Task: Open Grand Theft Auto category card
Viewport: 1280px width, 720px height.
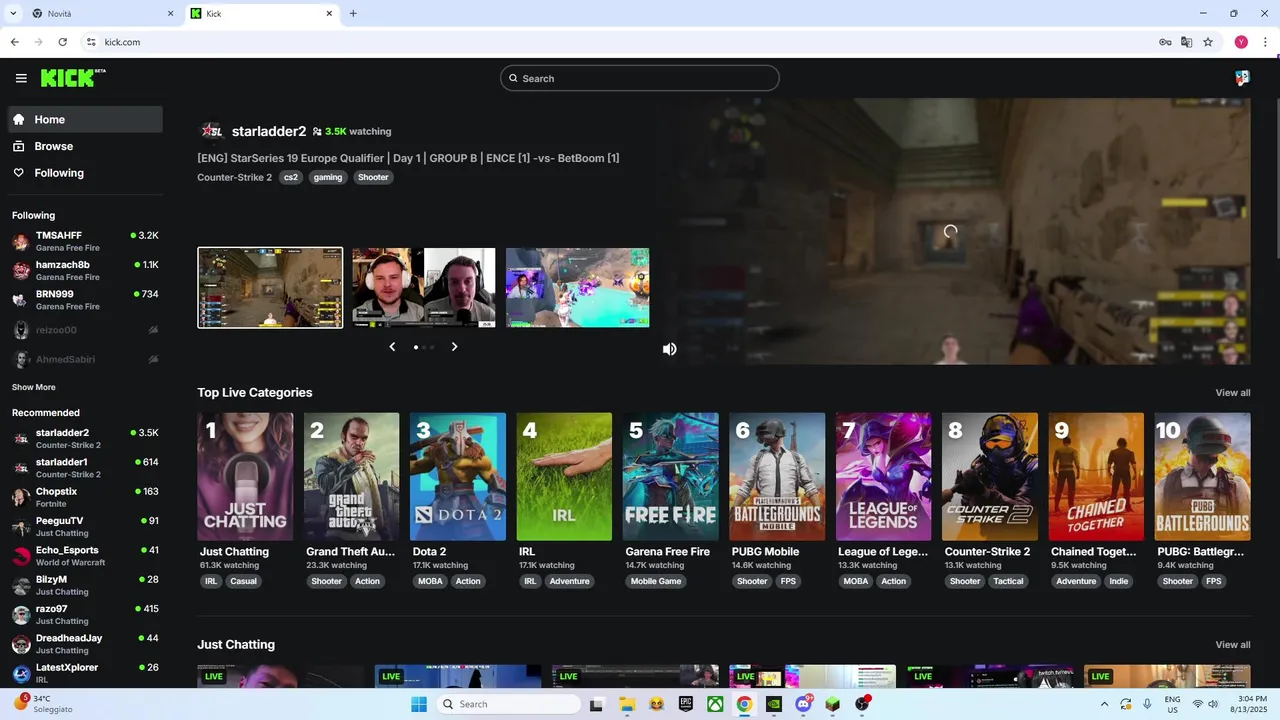Action: tap(351, 477)
